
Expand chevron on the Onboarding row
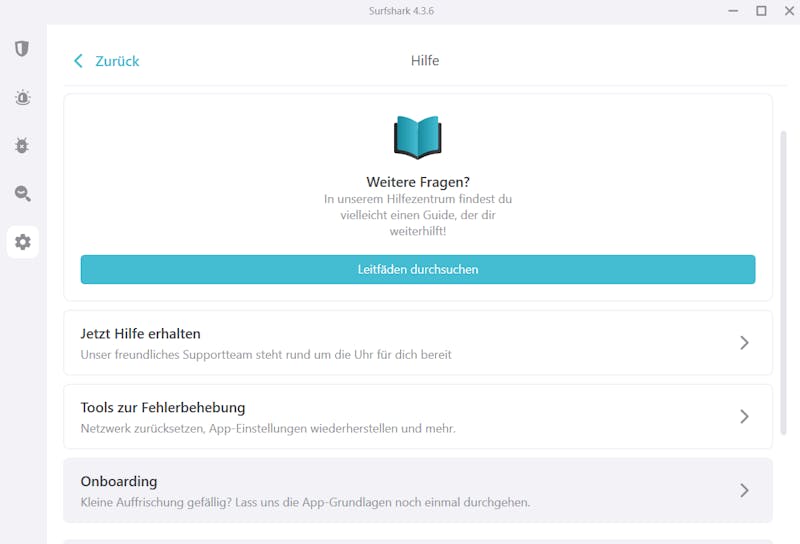pos(744,490)
